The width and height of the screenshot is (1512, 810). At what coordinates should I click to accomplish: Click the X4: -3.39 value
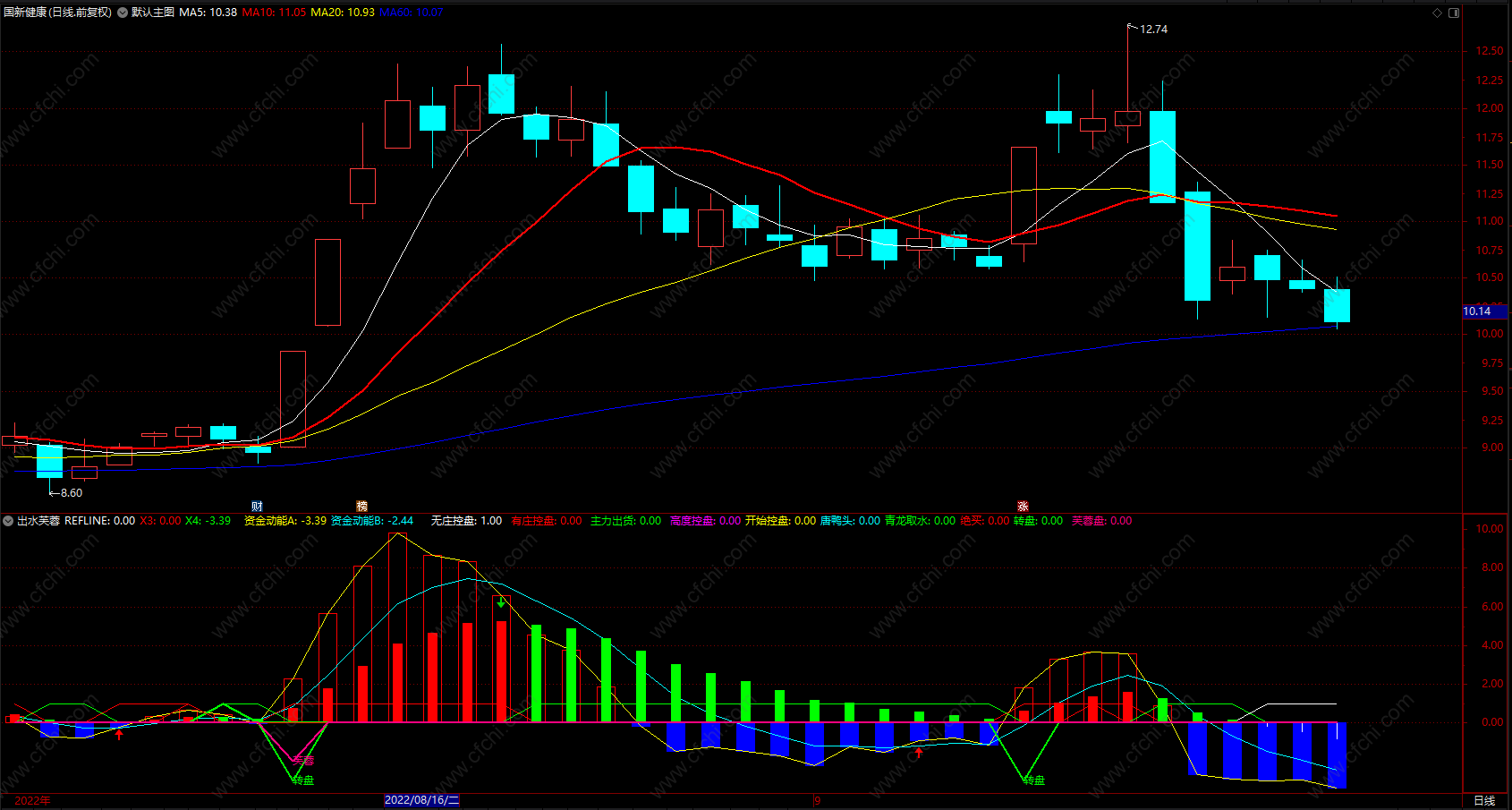[x=208, y=521]
